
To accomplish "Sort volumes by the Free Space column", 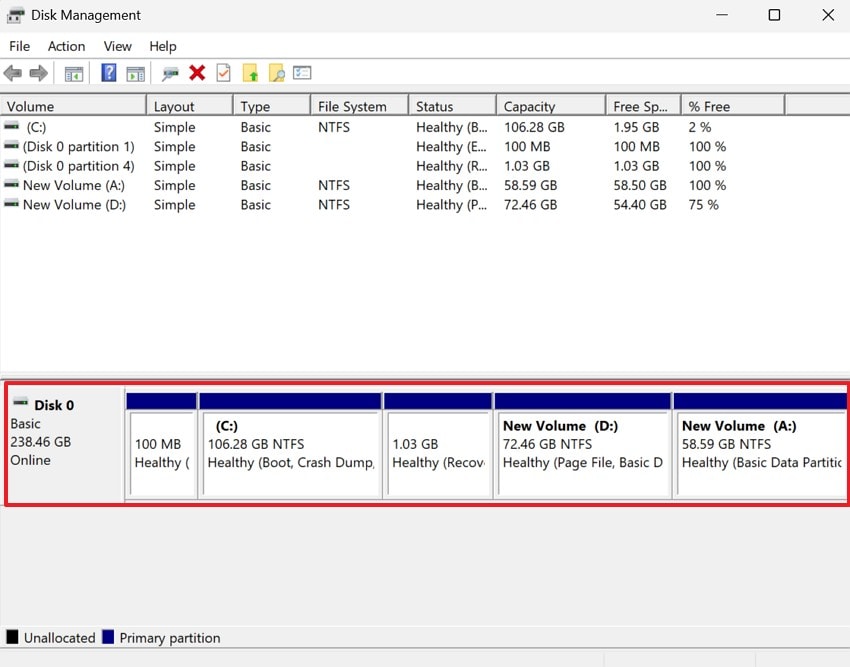I will coord(637,105).
